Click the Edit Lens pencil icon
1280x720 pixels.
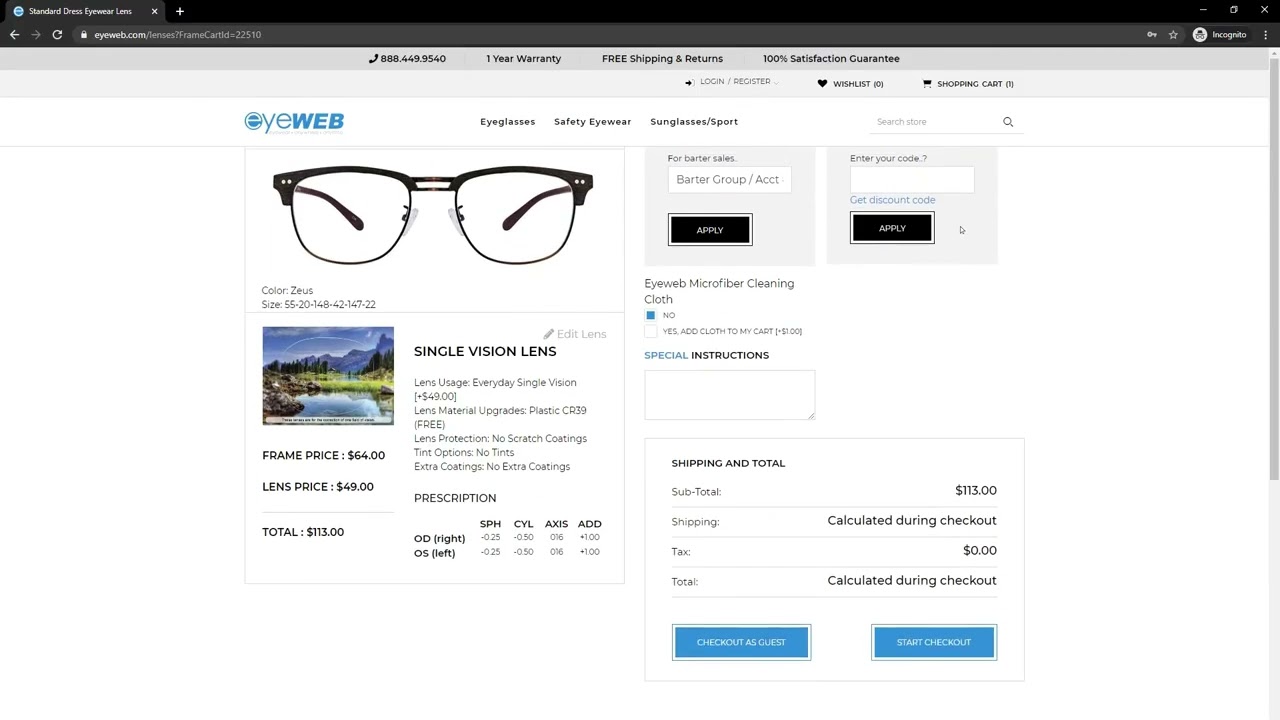pos(548,334)
